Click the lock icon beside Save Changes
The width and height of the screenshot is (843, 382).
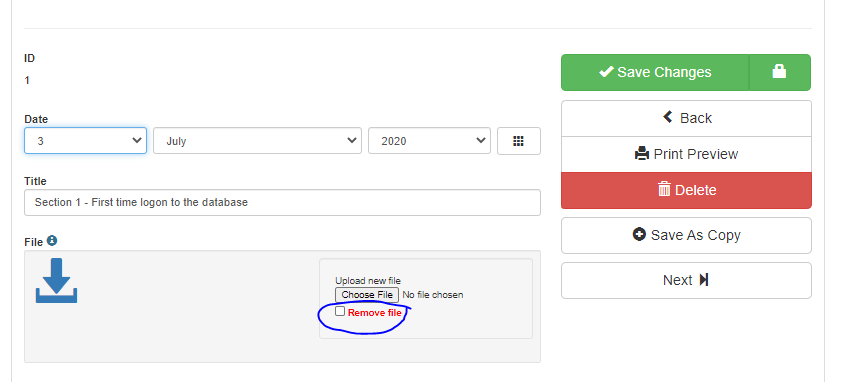tap(779, 72)
